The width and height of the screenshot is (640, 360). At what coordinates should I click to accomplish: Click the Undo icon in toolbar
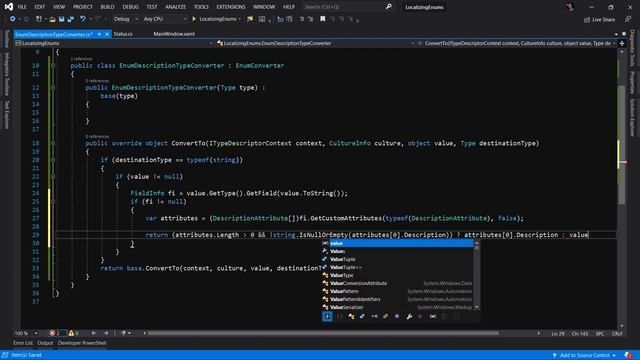point(83,19)
